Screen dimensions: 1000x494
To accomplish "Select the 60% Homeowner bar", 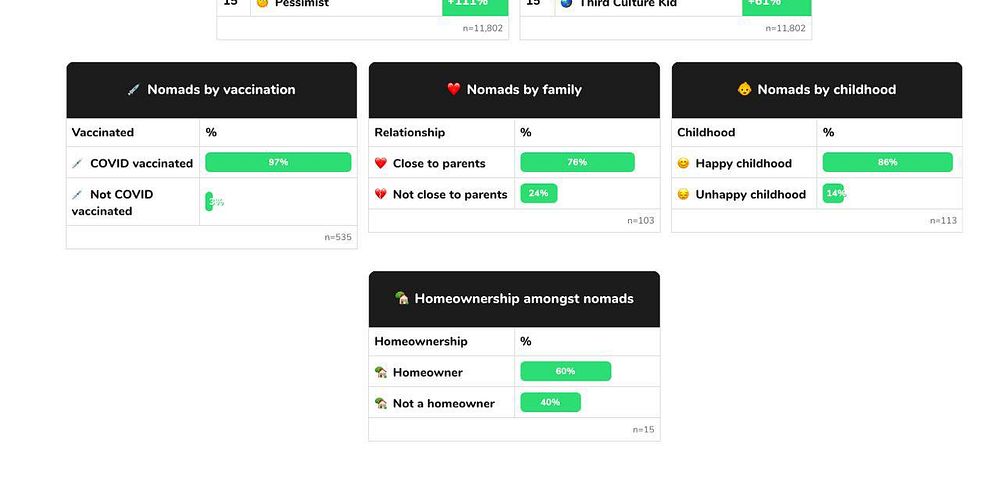I will 566,371.
